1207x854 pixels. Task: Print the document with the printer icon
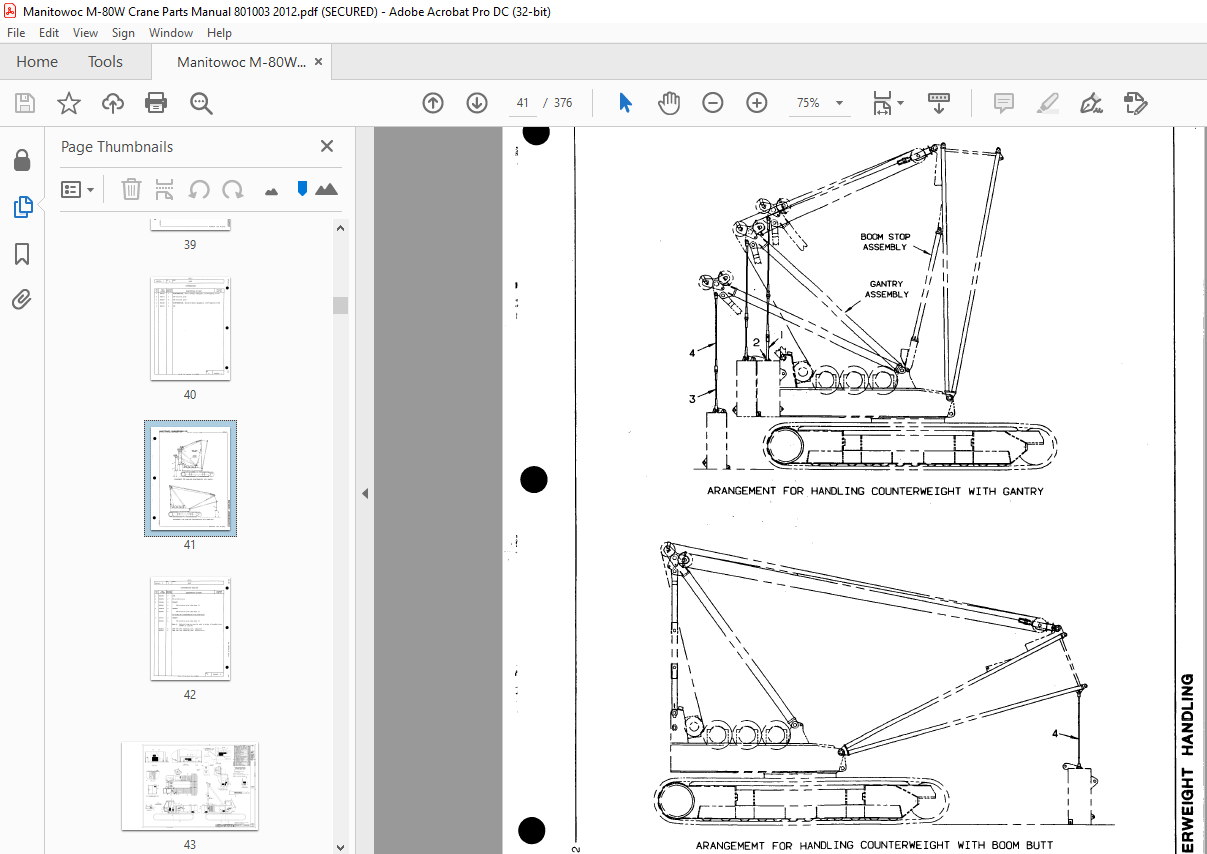click(156, 103)
